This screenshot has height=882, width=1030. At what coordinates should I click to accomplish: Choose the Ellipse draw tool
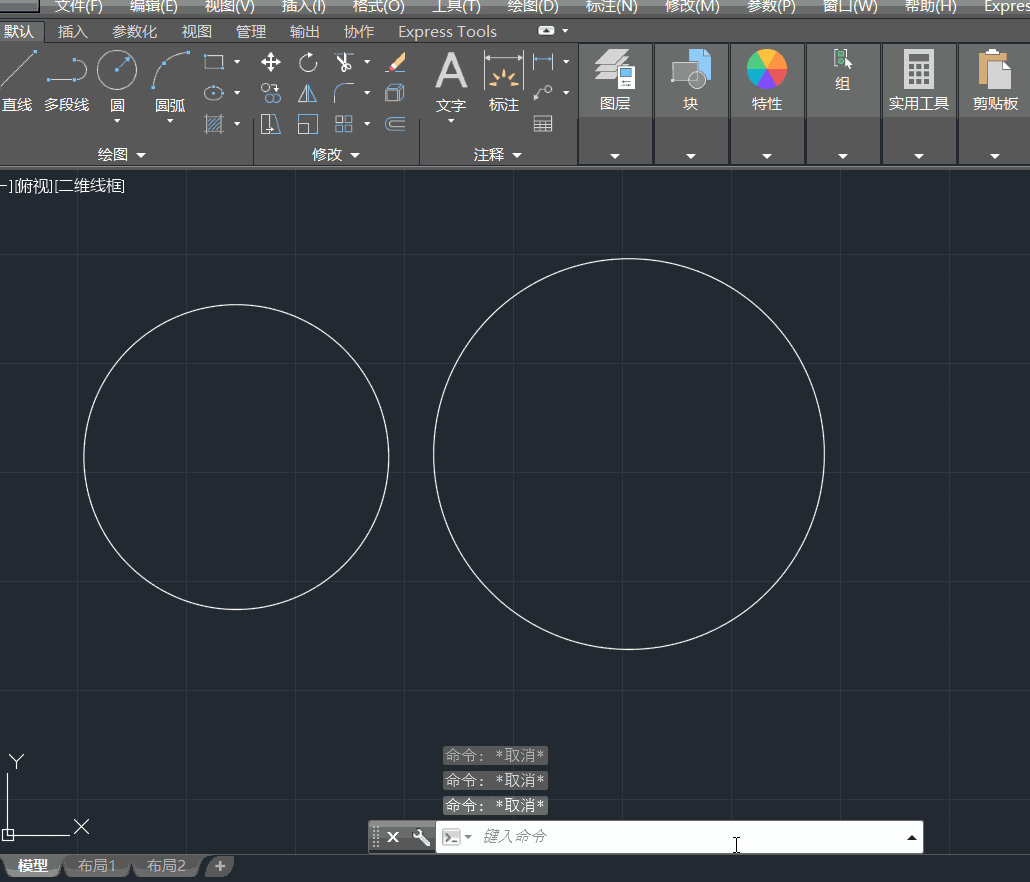pyautogui.click(x=213, y=93)
